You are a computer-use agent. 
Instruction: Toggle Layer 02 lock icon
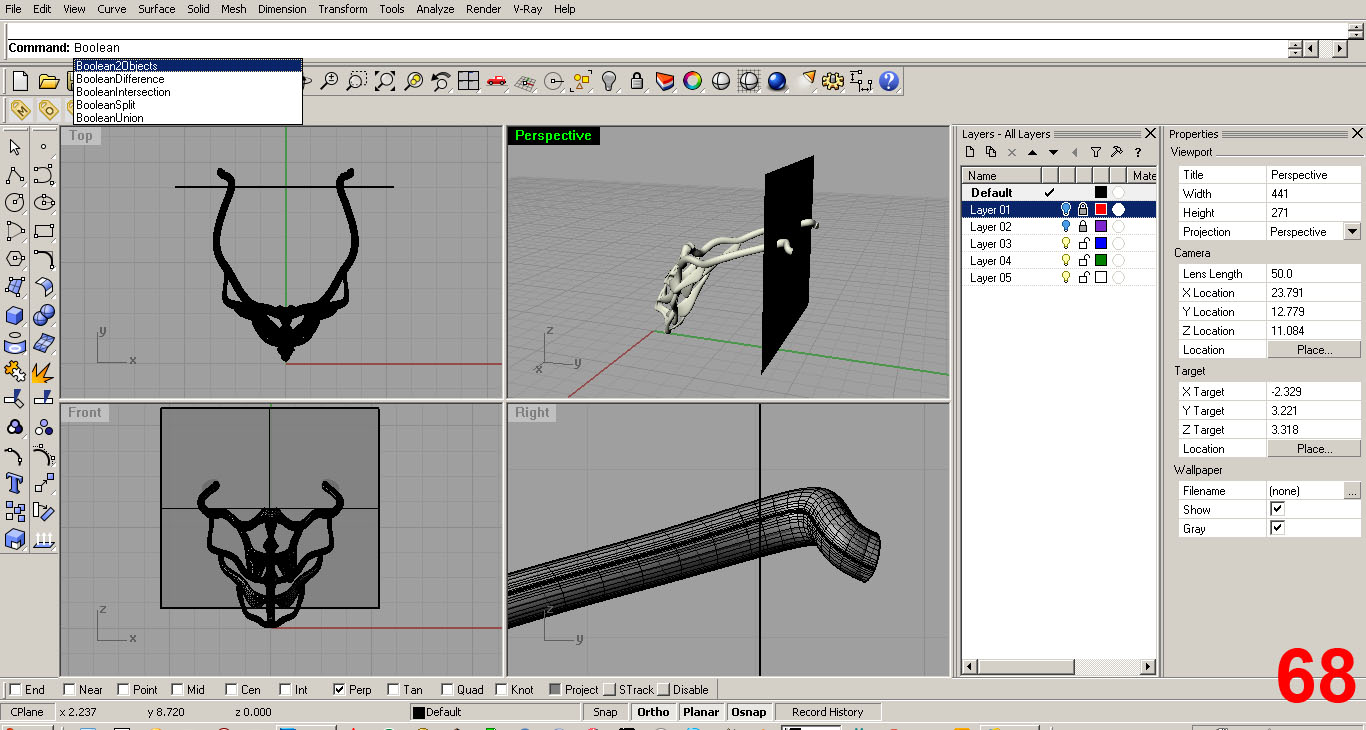(1083, 226)
